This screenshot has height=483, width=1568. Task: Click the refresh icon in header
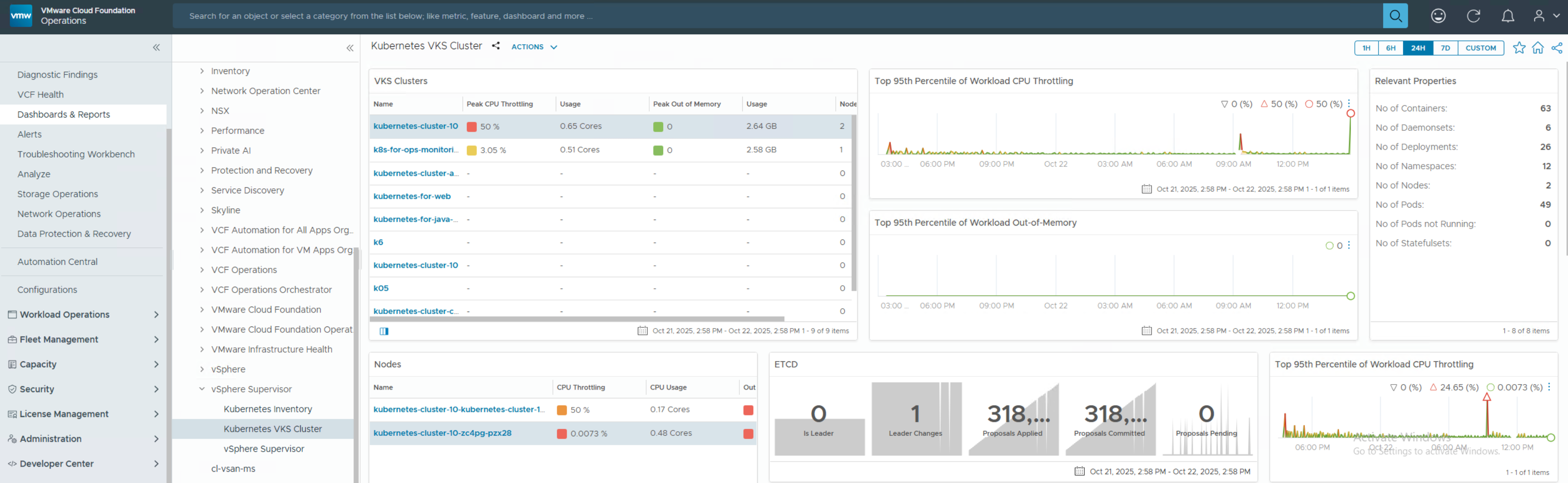(1473, 16)
